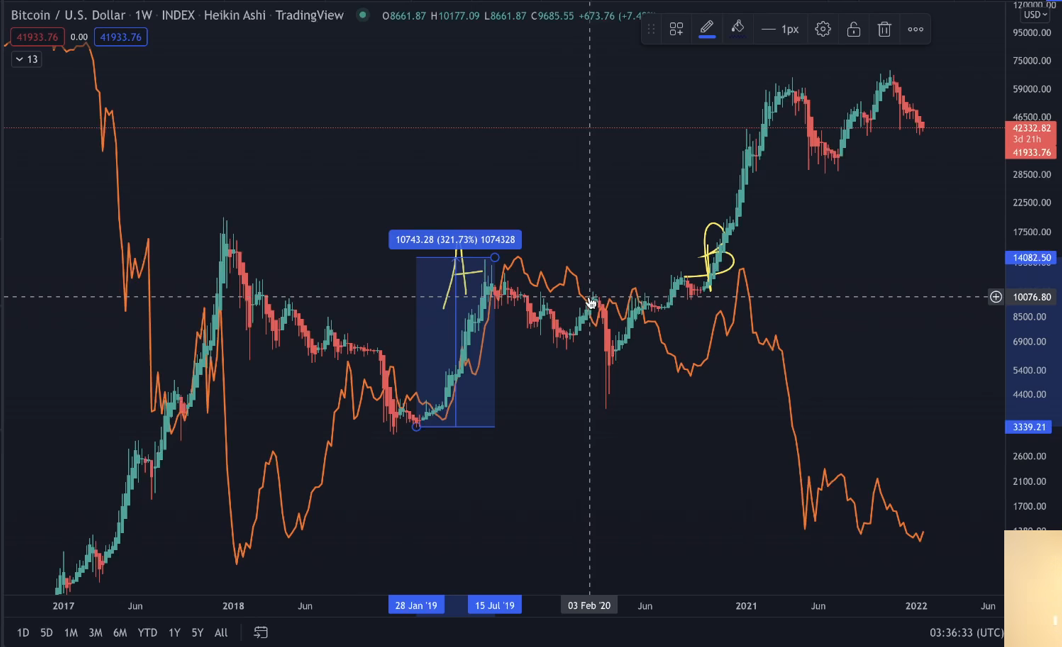Click the red 42332.82 current price label
The image size is (1062, 647).
tap(1031, 128)
